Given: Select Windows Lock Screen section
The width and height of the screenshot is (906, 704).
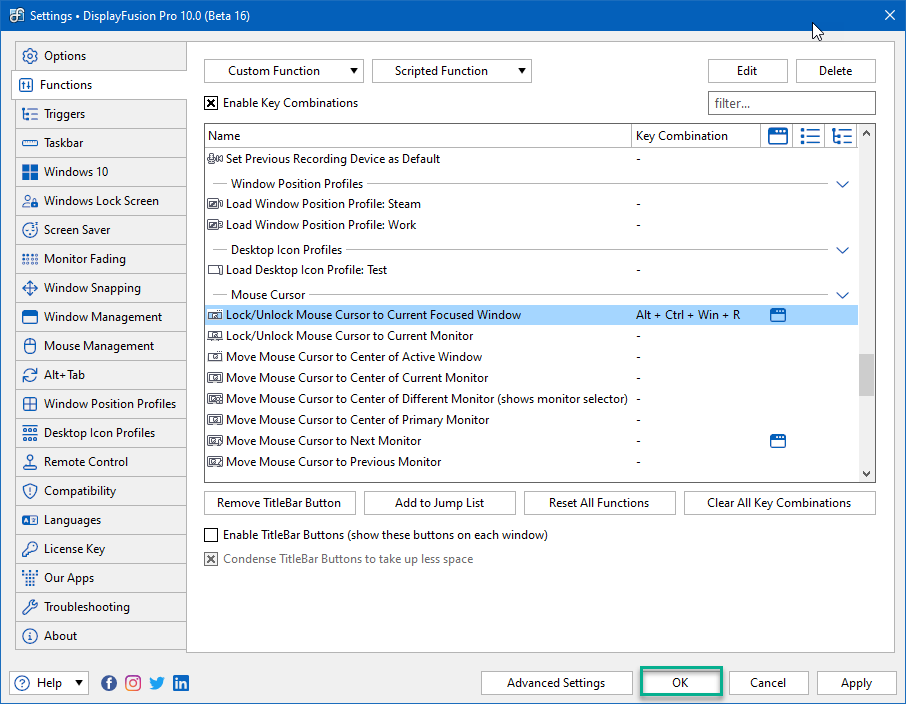Looking at the screenshot, I should [101, 201].
